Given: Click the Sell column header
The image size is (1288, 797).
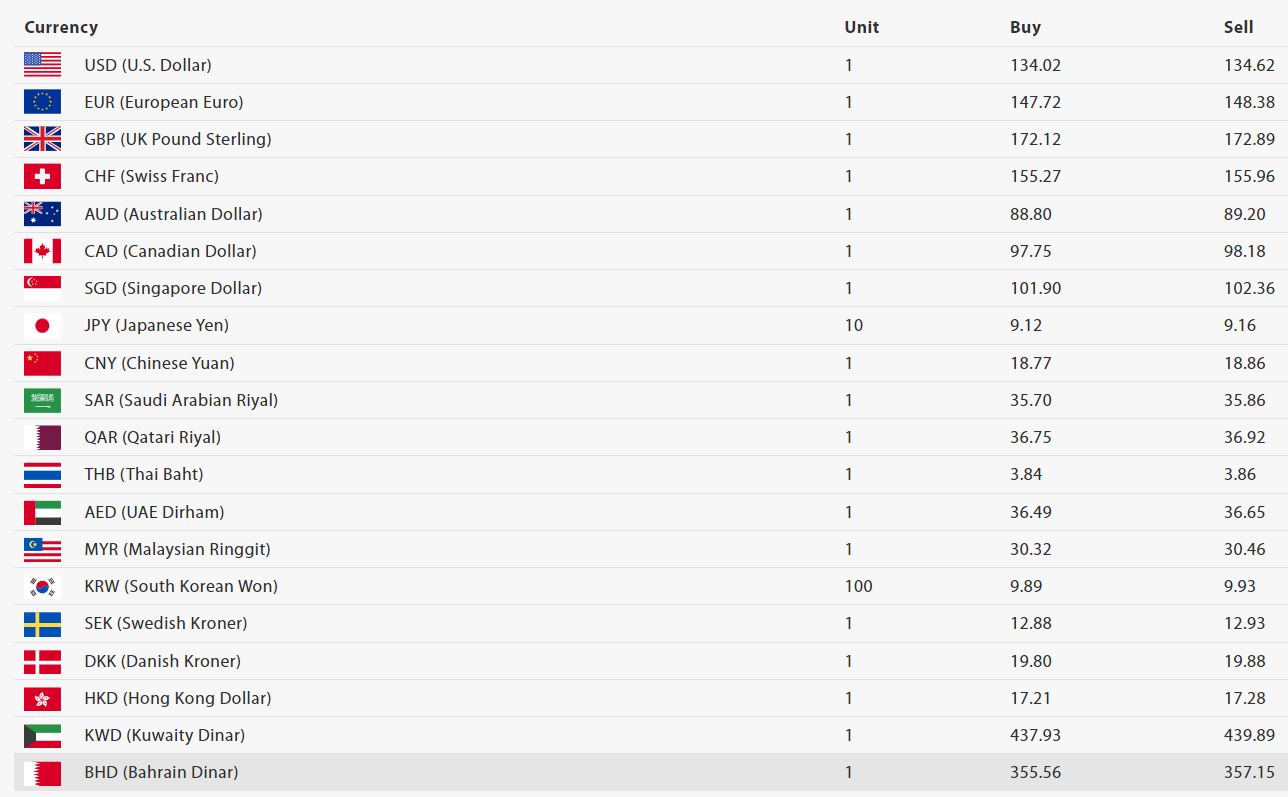Looking at the screenshot, I should (1238, 27).
